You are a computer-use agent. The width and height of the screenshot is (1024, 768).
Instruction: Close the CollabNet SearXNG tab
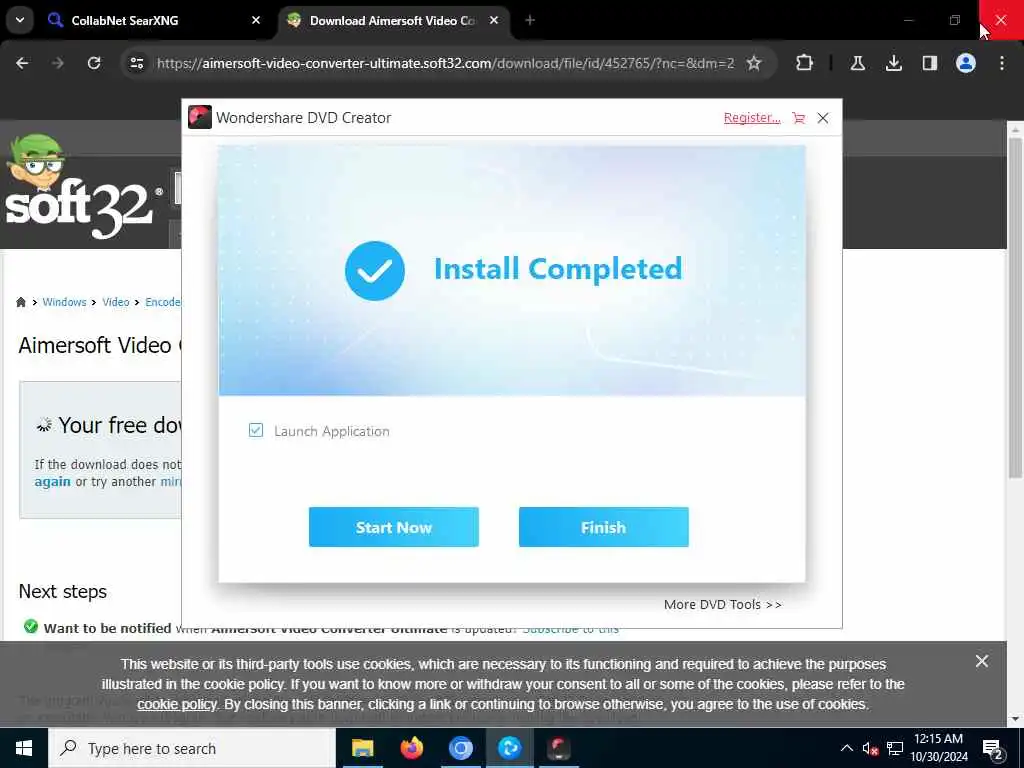coord(256,20)
